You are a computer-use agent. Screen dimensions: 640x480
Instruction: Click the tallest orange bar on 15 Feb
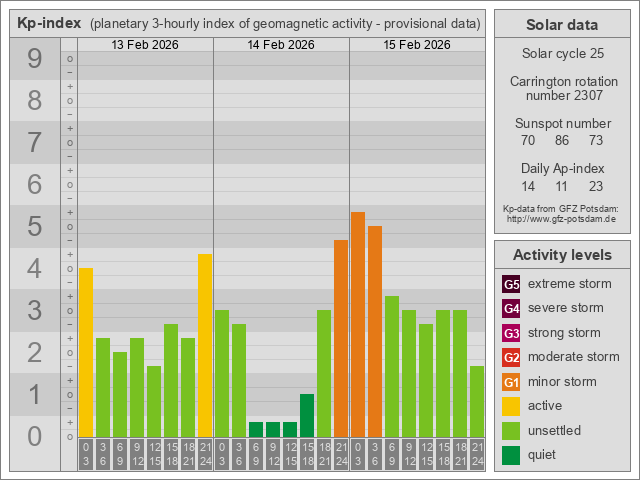click(x=358, y=325)
